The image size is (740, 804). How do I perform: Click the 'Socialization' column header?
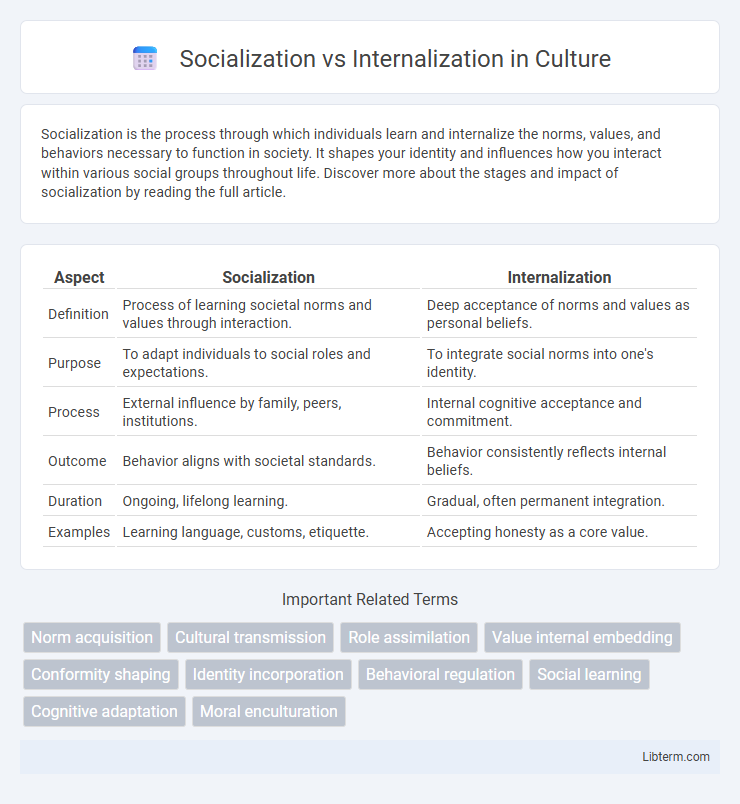coord(268,277)
